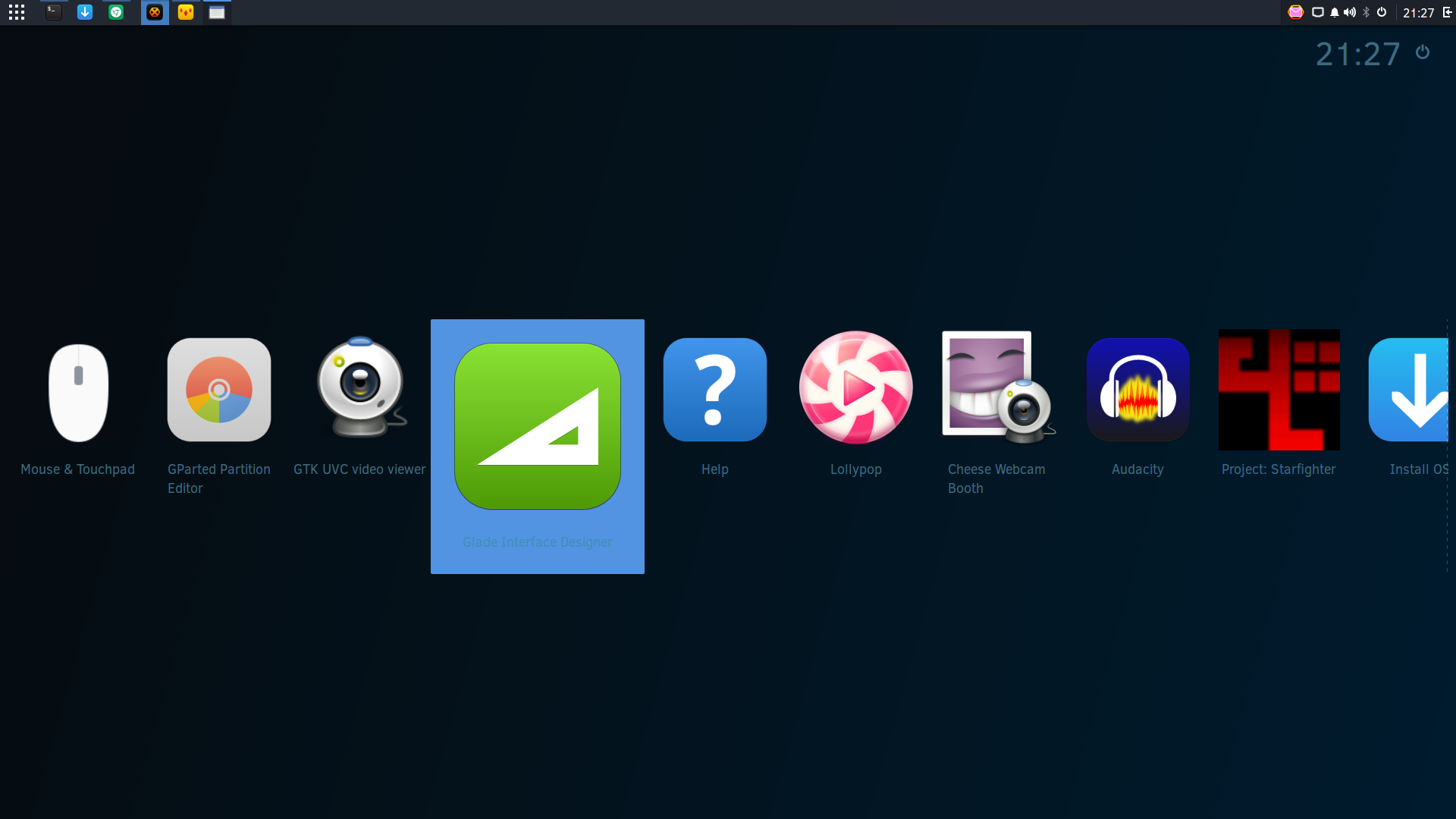Open notifications bell in the system tray
The width and height of the screenshot is (1456, 819).
(x=1335, y=12)
